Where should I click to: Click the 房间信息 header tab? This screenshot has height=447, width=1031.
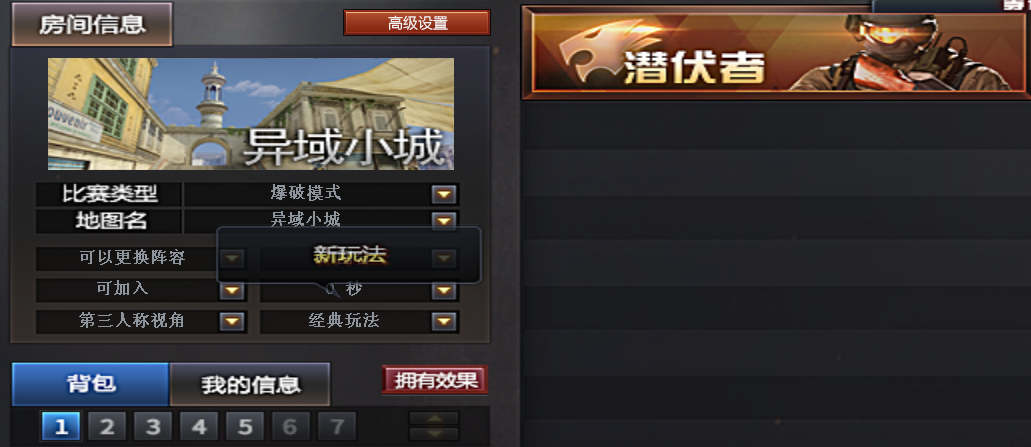point(92,25)
